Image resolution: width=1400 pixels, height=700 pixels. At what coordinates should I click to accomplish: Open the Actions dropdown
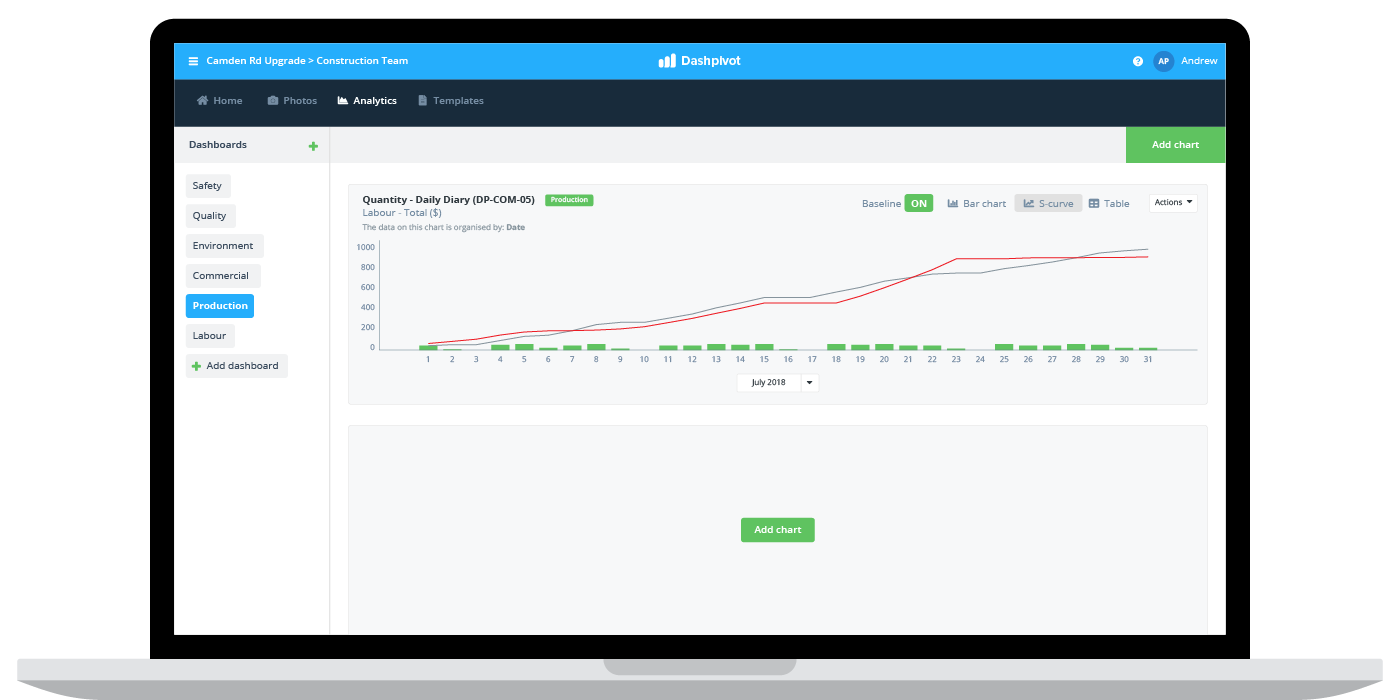pos(1172,203)
